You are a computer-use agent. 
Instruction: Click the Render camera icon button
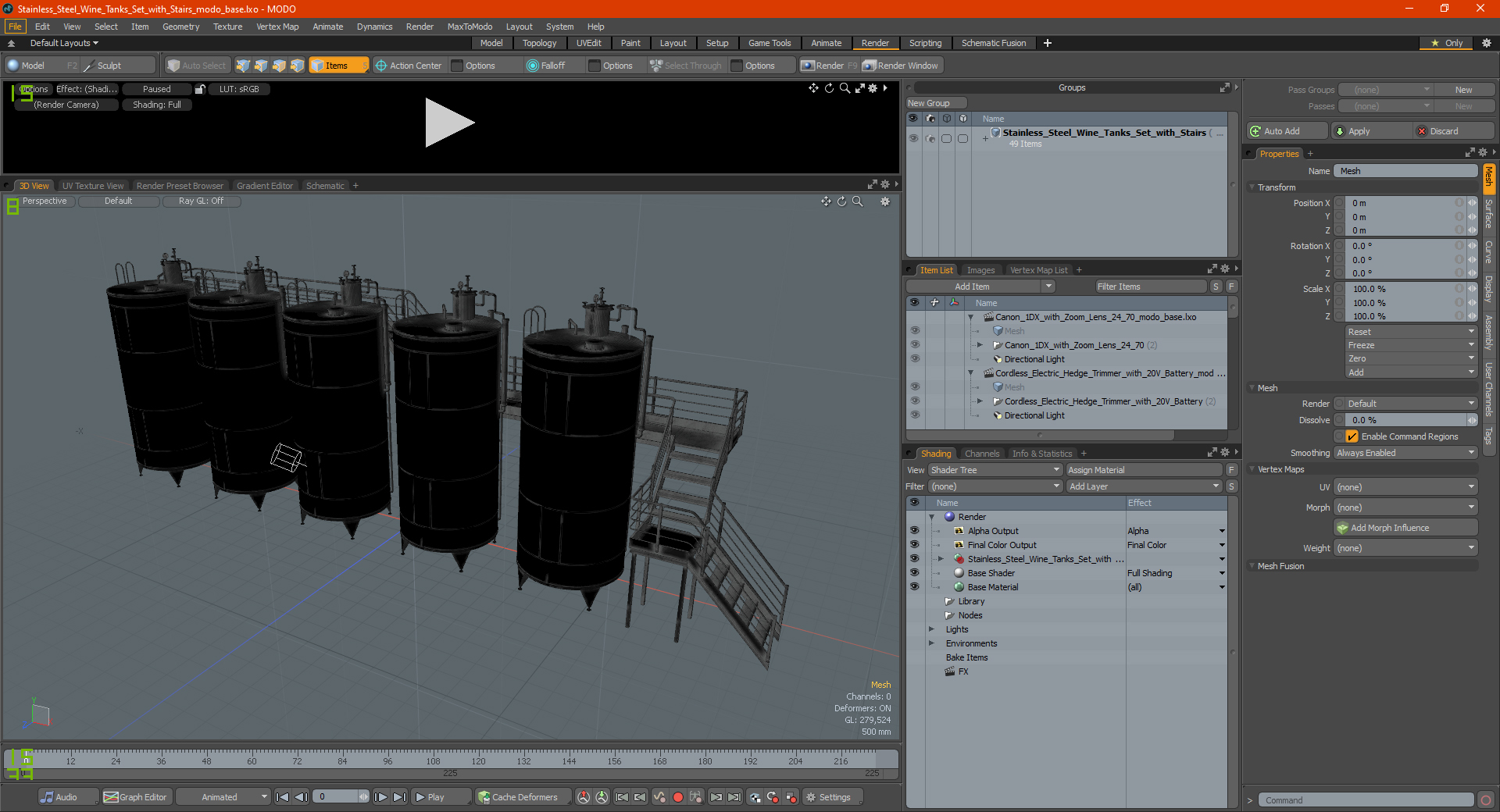pyautogui.click(x=808, y=66)
